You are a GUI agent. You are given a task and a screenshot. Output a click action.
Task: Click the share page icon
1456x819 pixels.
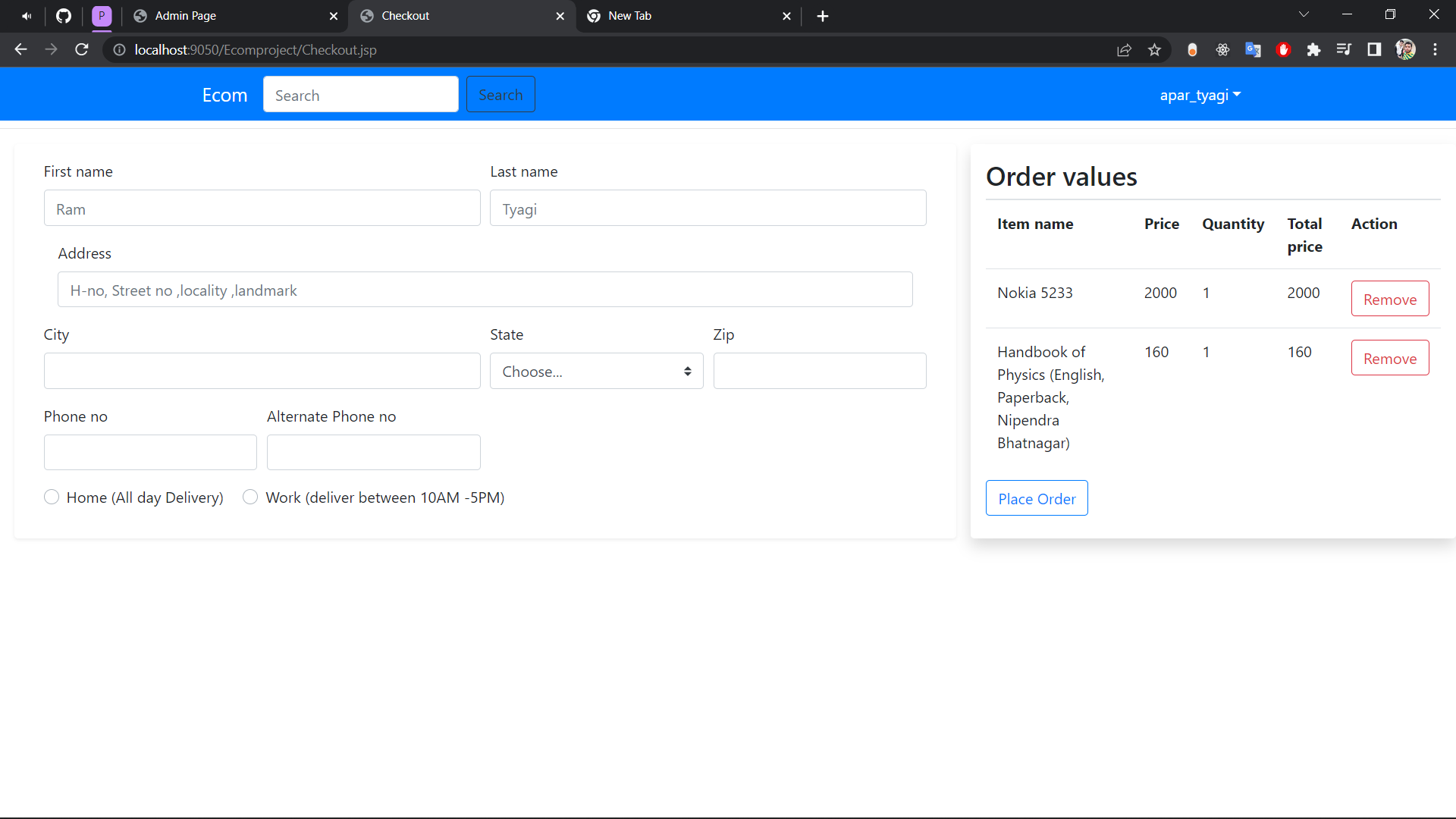click(x=1124, y=49)
